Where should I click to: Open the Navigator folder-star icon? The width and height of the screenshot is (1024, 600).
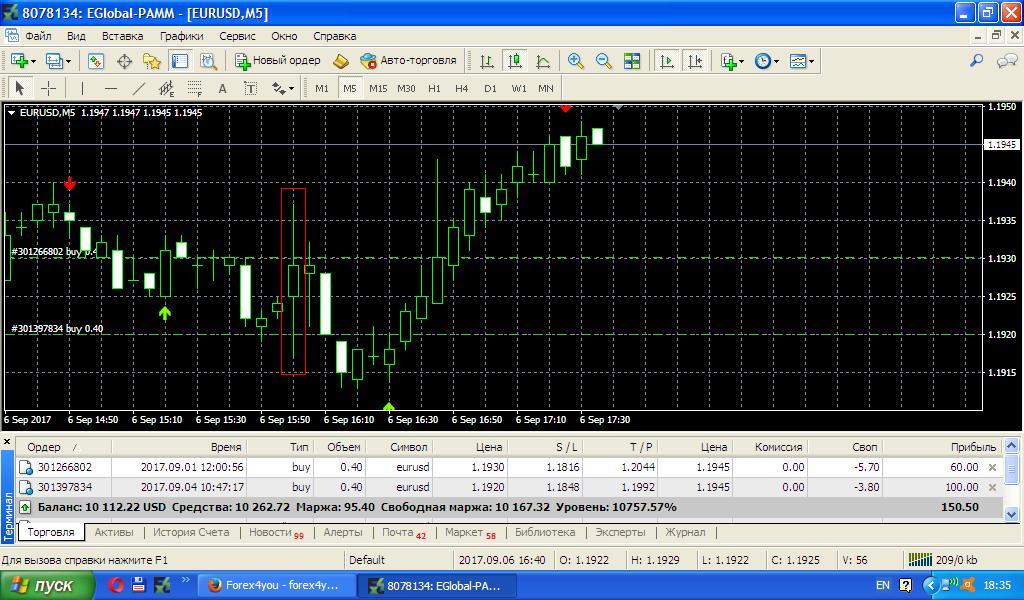pos(152,61)
